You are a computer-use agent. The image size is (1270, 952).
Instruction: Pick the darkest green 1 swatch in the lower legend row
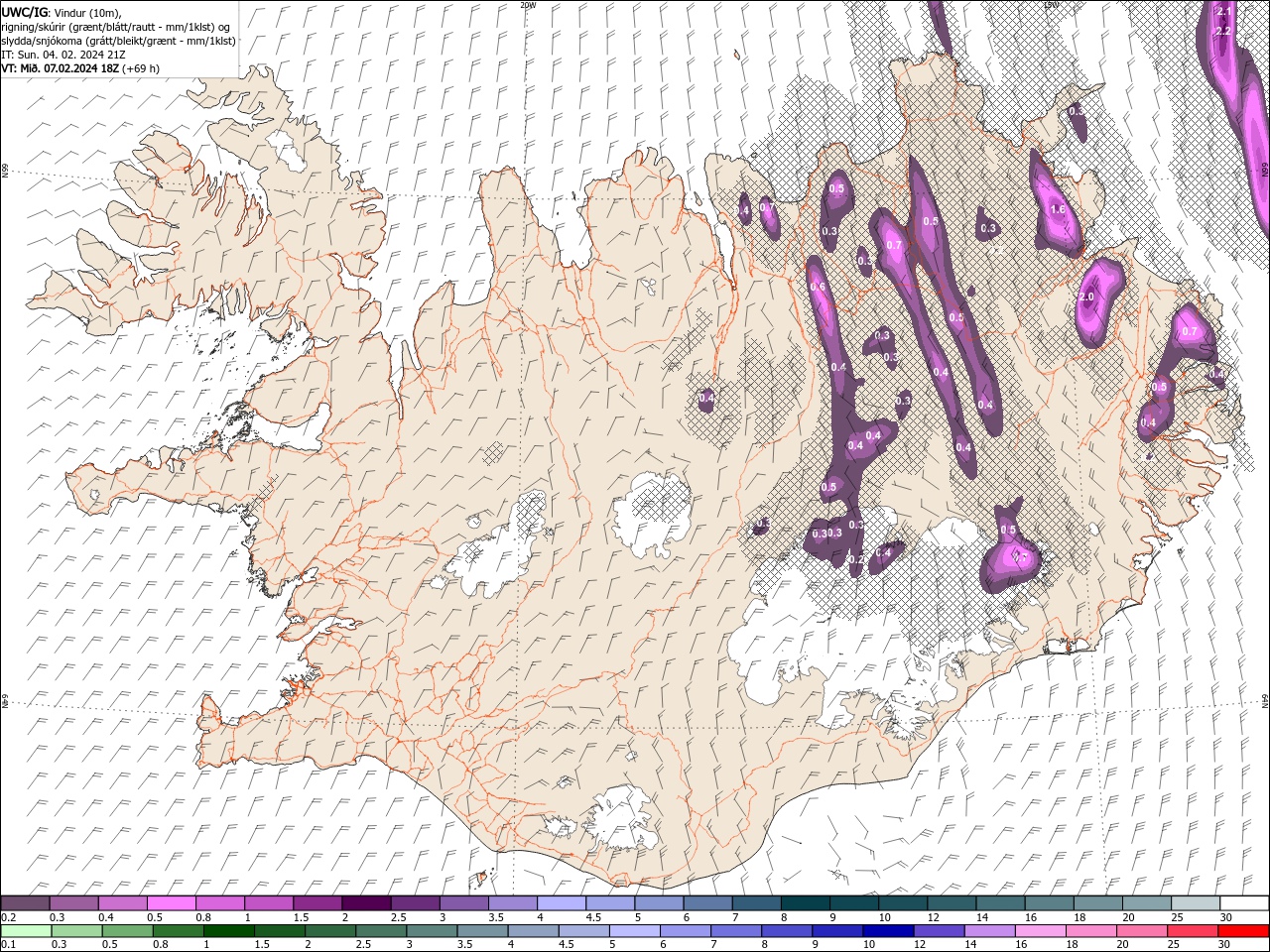[x=229, y=931]
